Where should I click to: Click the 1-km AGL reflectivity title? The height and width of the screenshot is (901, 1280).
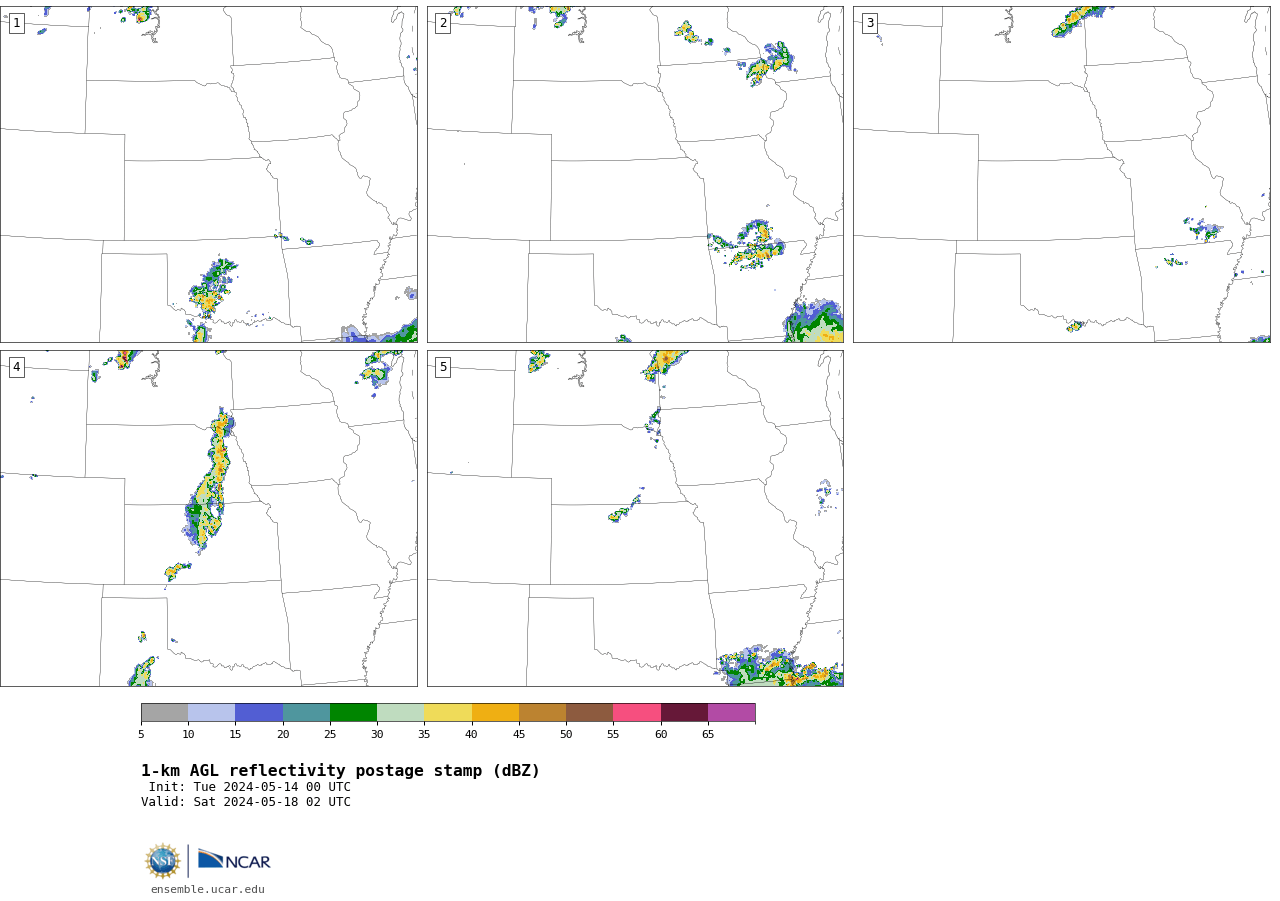[x=340, y=771]
